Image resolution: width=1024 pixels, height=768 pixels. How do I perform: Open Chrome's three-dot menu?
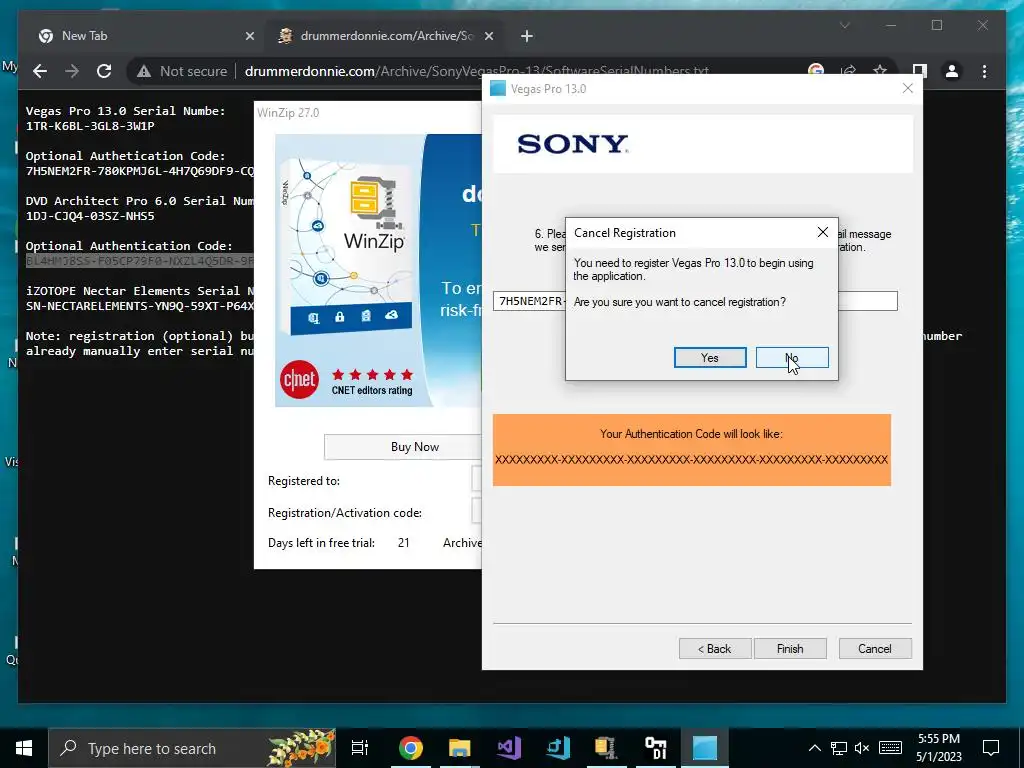click(985, 71)
